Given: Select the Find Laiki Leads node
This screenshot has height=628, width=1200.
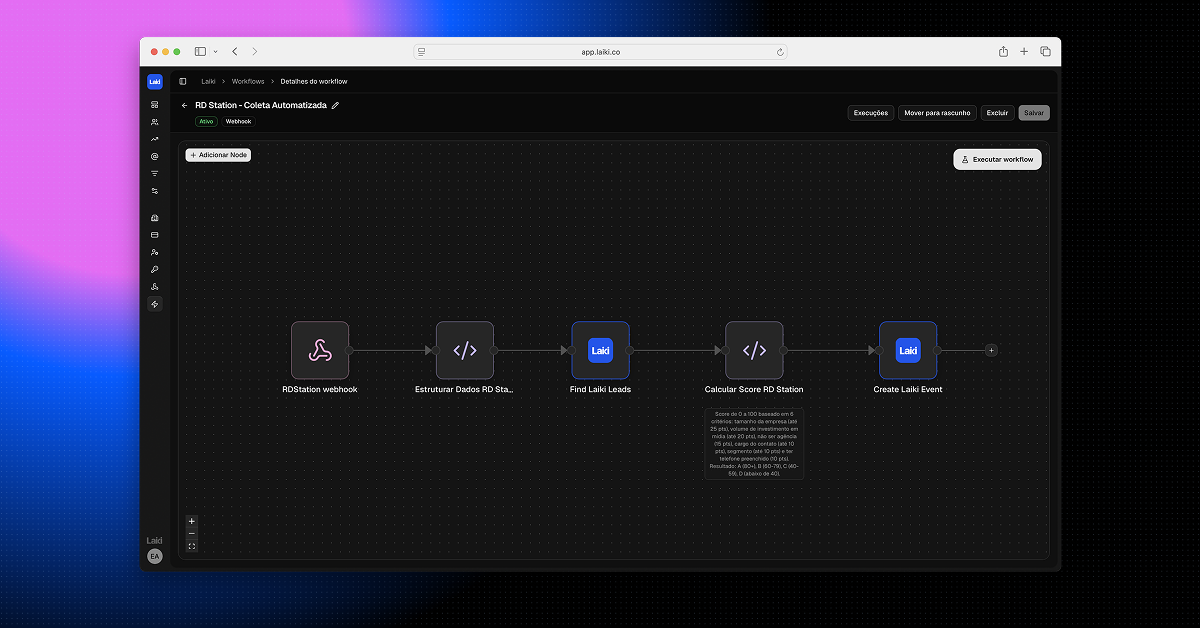Looking at the screenshot, I should 600,350.
